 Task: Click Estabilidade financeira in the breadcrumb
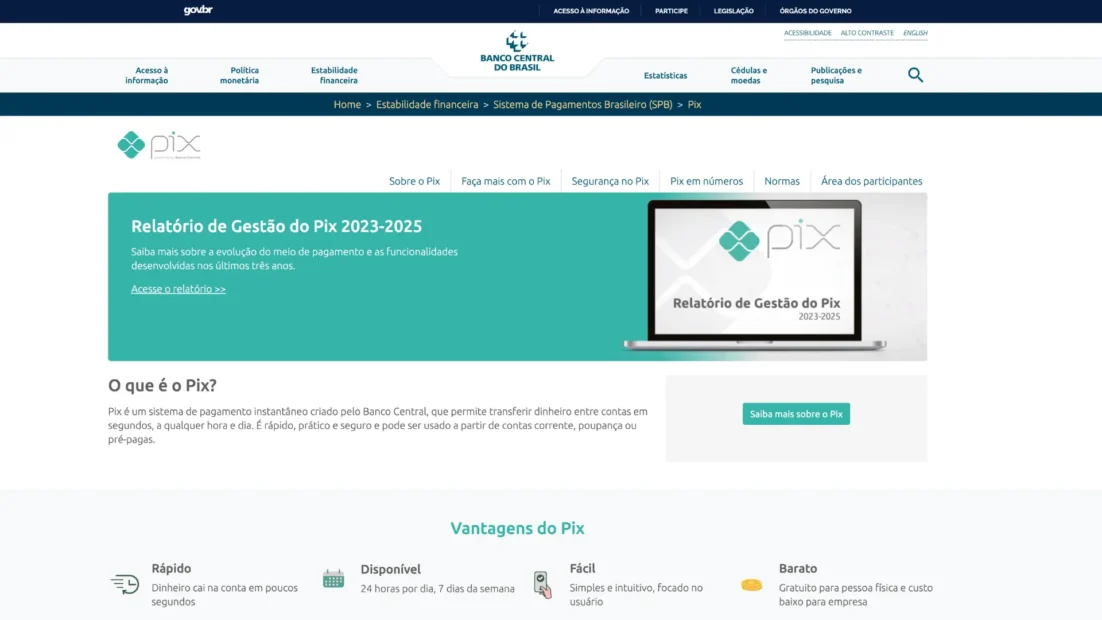tap(427, 104)
